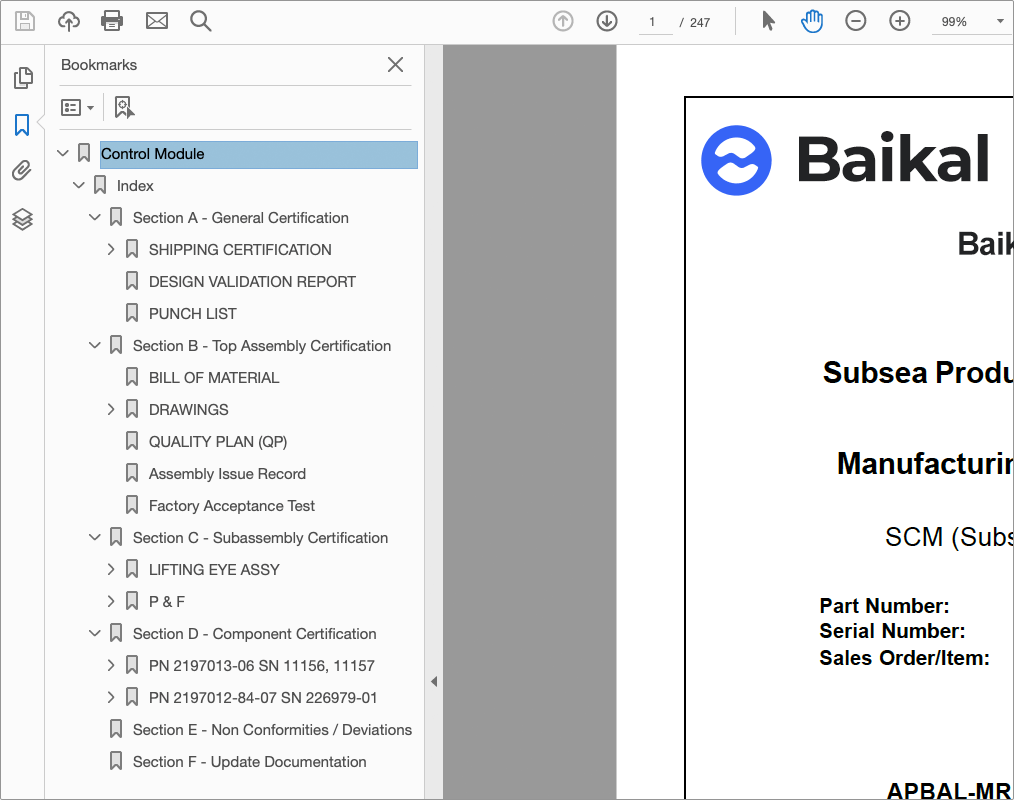Open Section F - Update Documentation
1014x800 pixels.
point(250,762)
